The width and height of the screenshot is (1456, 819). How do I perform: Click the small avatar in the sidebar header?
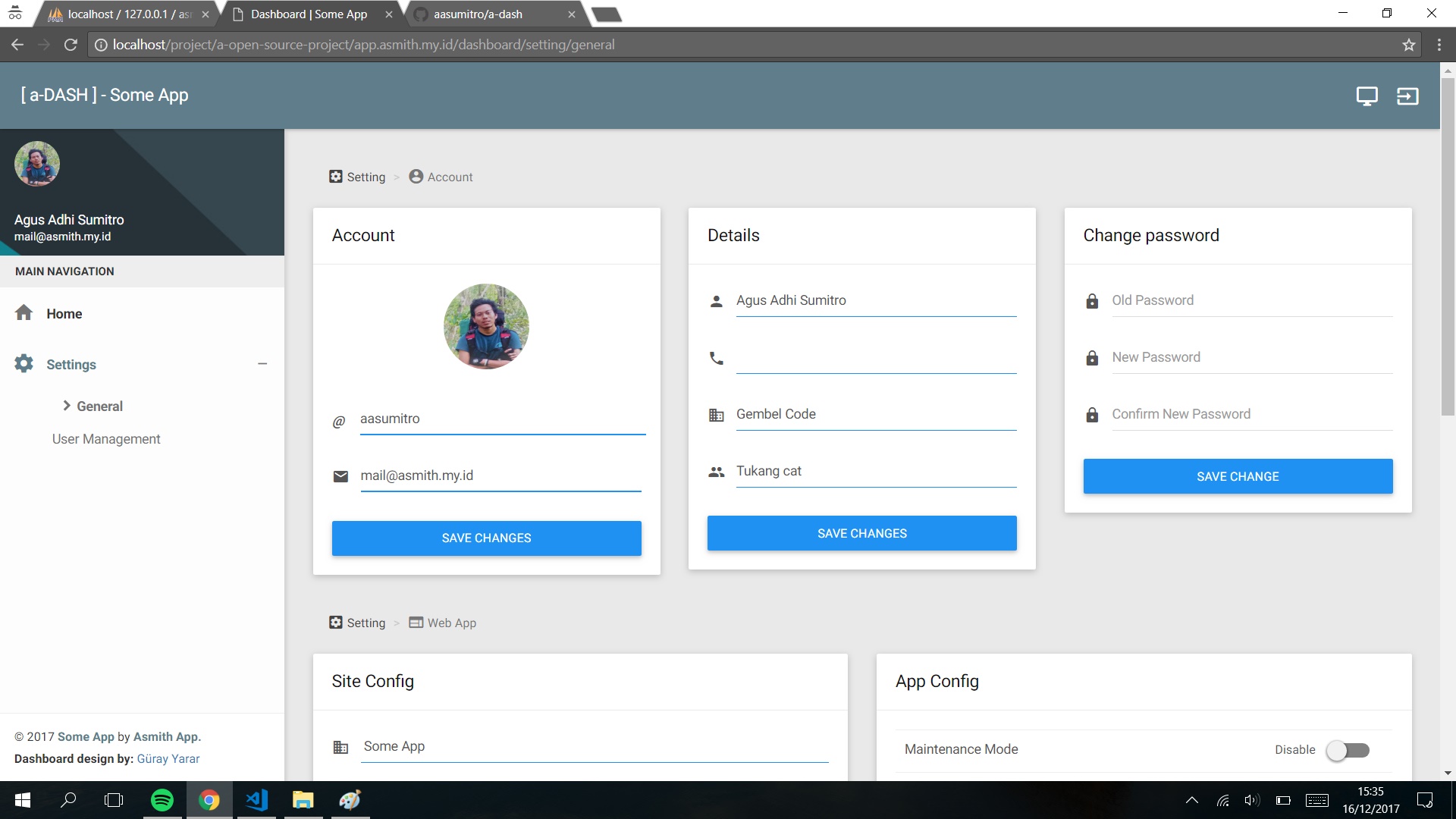(36, 164)
